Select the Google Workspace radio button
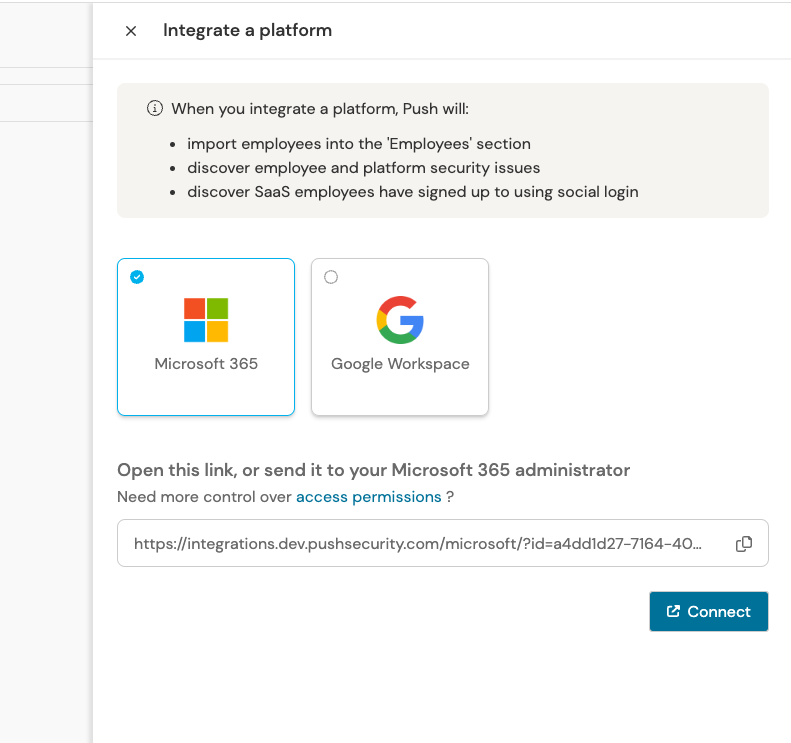The height and width of the screenshot is (743, 791). 331,277
